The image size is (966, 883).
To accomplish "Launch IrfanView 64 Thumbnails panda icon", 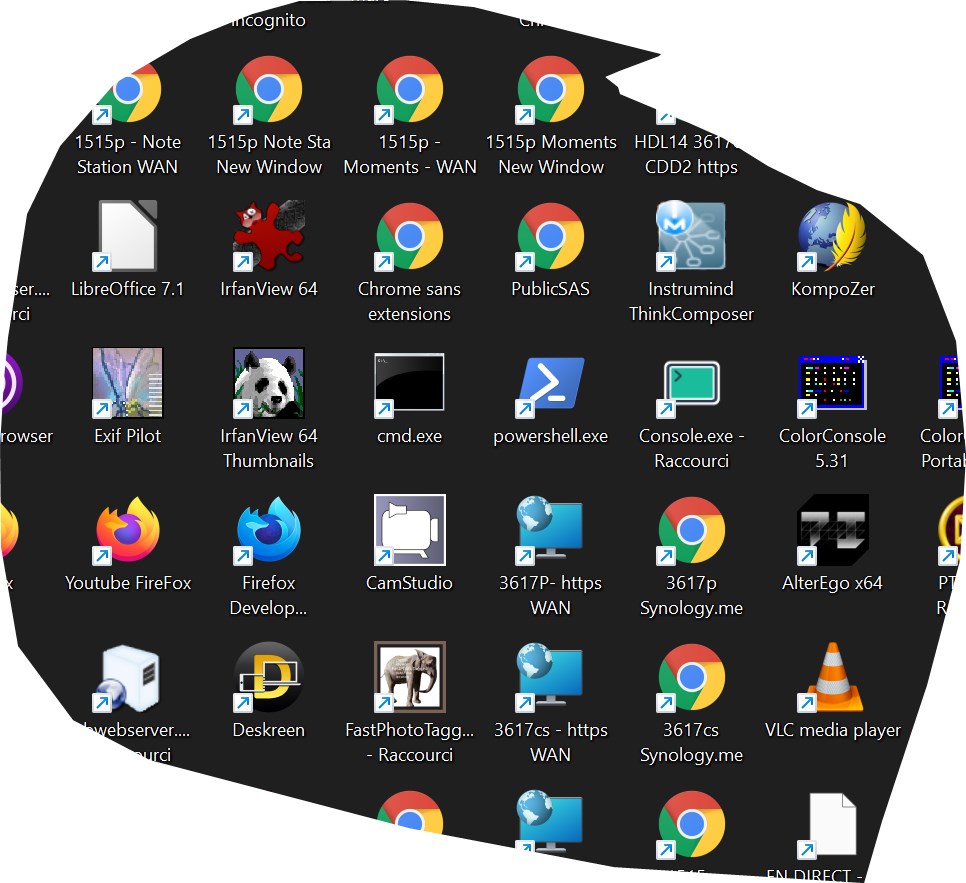I will (x=268, y=384).
